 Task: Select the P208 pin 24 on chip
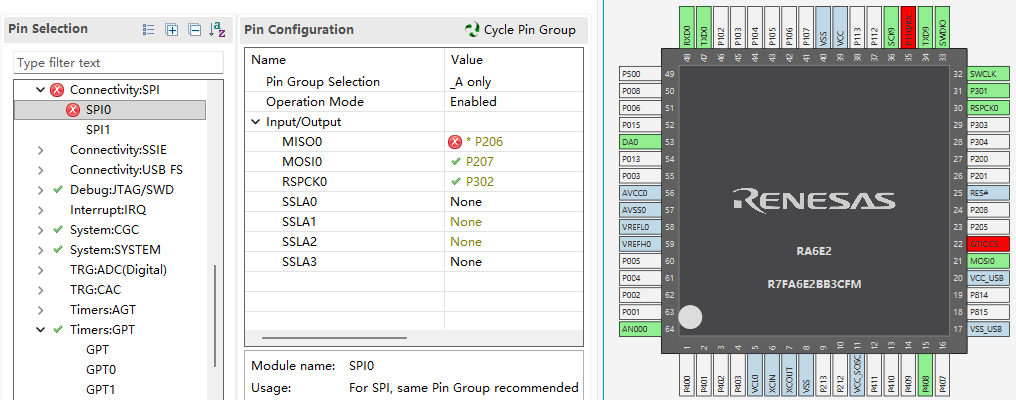coord(989,210)
